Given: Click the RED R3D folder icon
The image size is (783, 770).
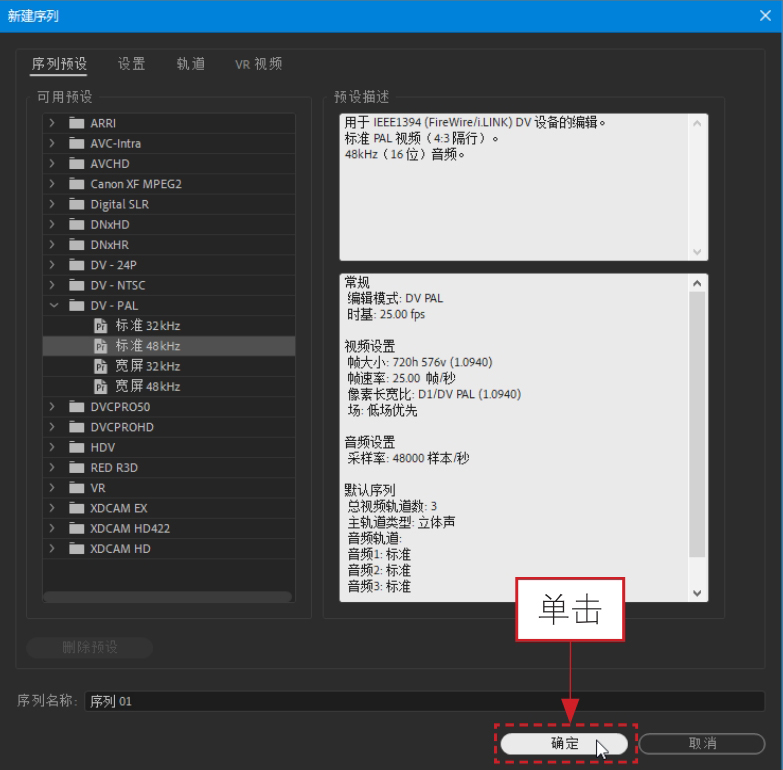Looking at the screenshot, I should 76,467.
